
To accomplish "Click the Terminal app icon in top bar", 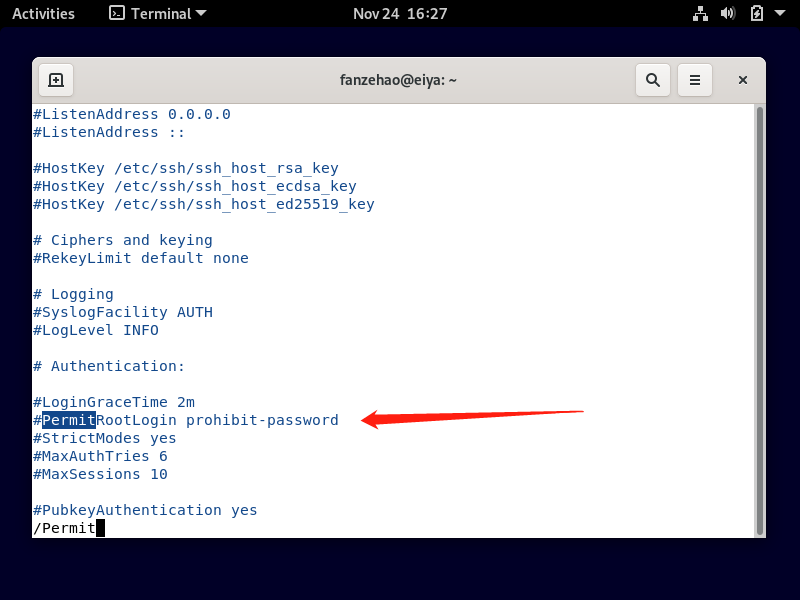I will 117,14.
